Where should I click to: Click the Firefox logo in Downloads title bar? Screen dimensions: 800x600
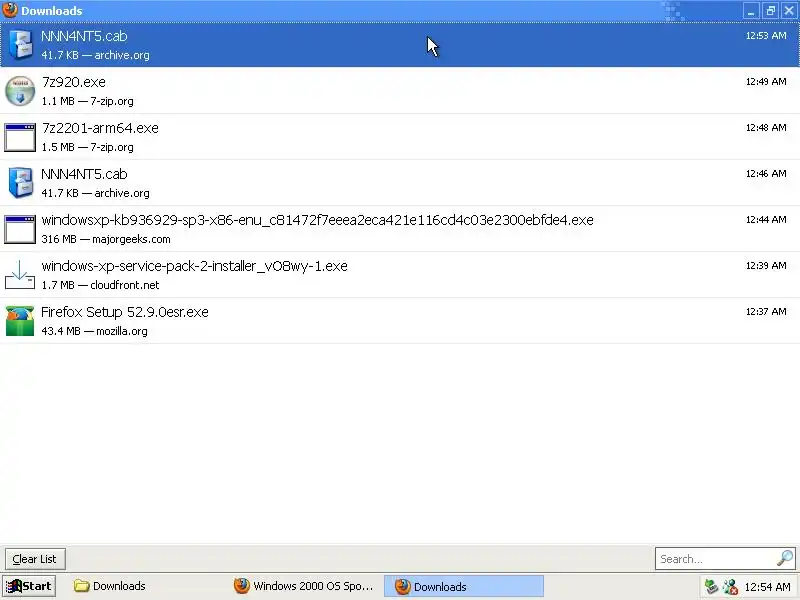point(10,10)
